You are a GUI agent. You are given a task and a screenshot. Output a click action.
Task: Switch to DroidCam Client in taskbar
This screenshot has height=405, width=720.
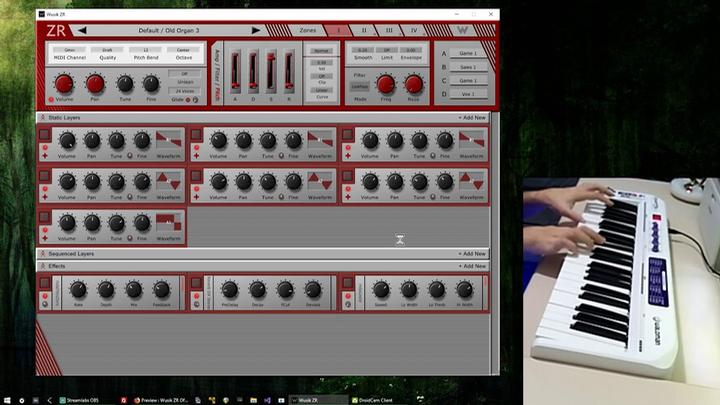372,400
